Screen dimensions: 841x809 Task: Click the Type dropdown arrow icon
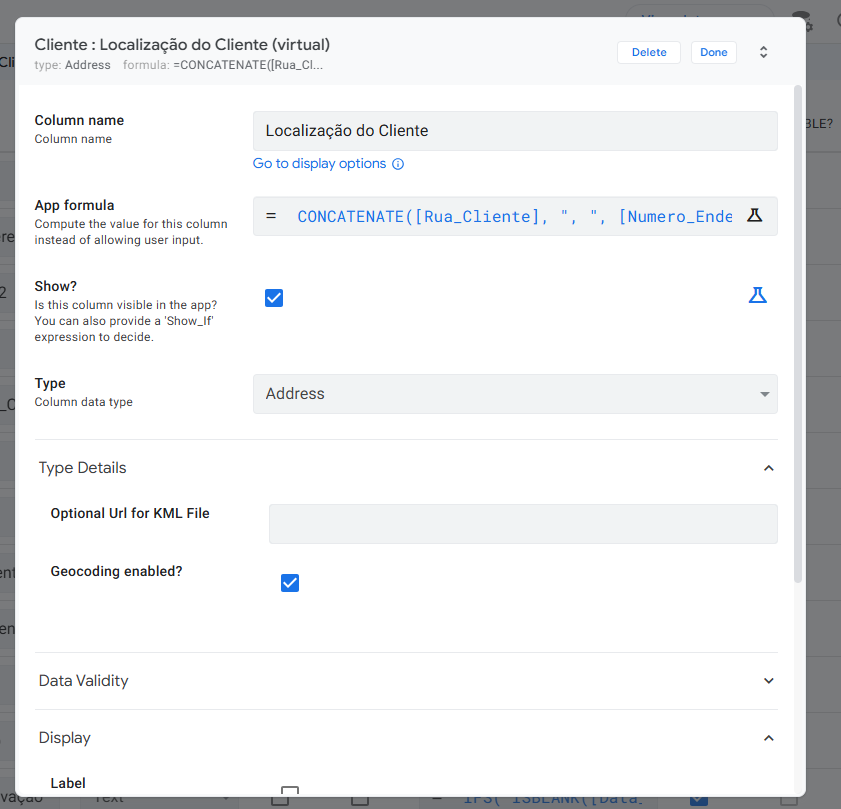(x=765, y=394)
